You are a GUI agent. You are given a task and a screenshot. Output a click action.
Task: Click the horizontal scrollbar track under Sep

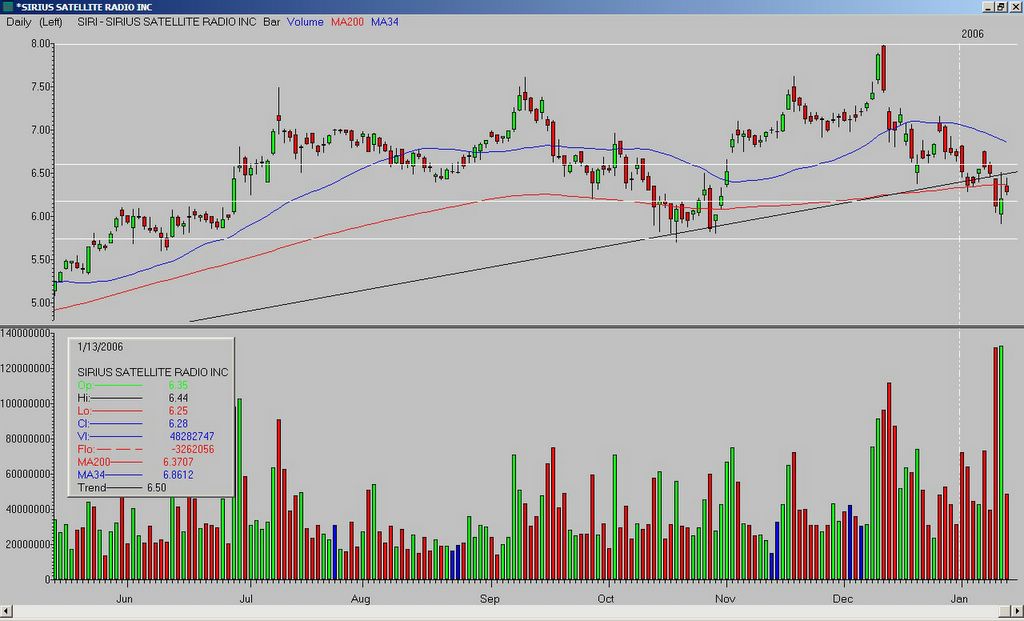click(x=490, y=611)
